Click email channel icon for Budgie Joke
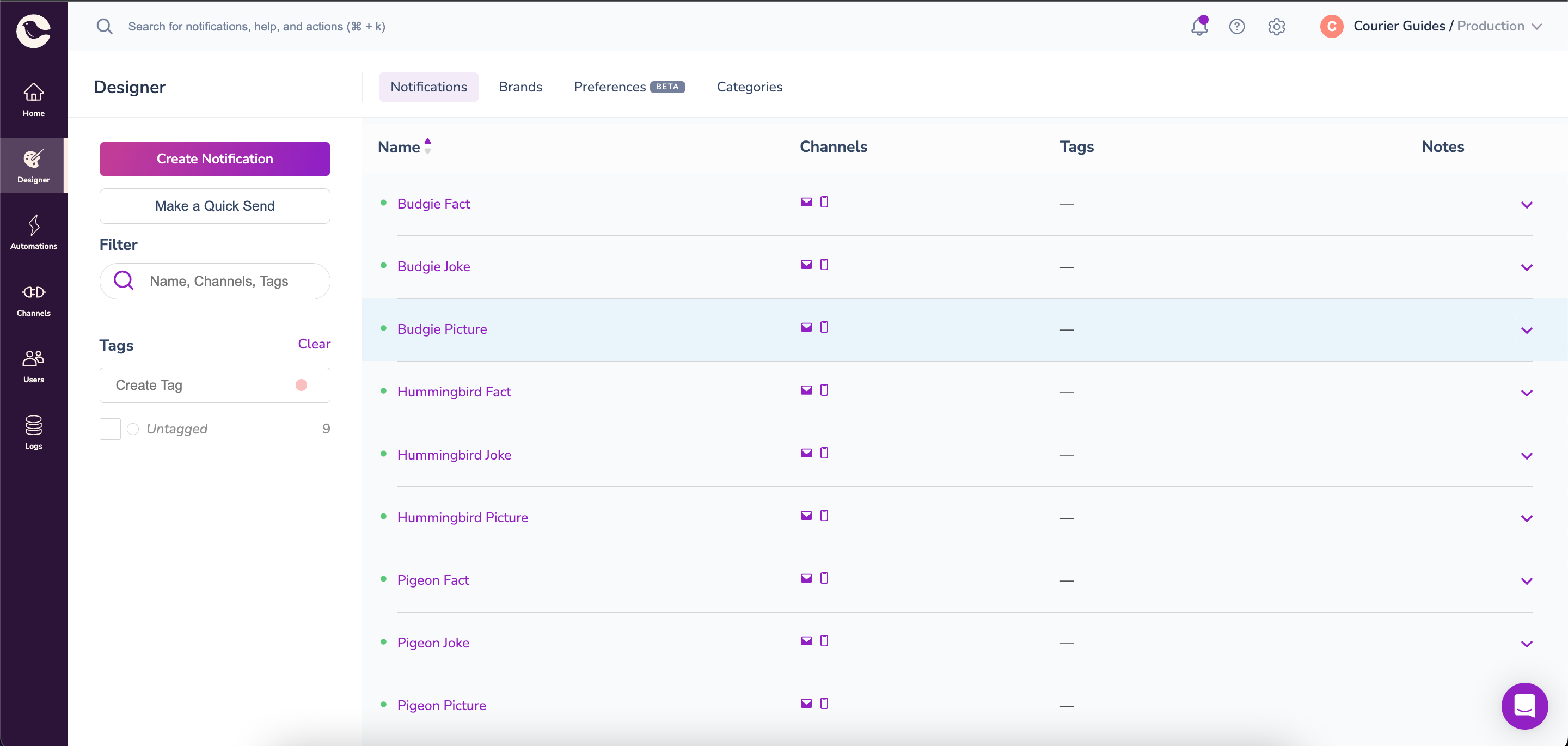Viewport: 1568px width, 746px height. pyautogui.click(x=806, y=265)
